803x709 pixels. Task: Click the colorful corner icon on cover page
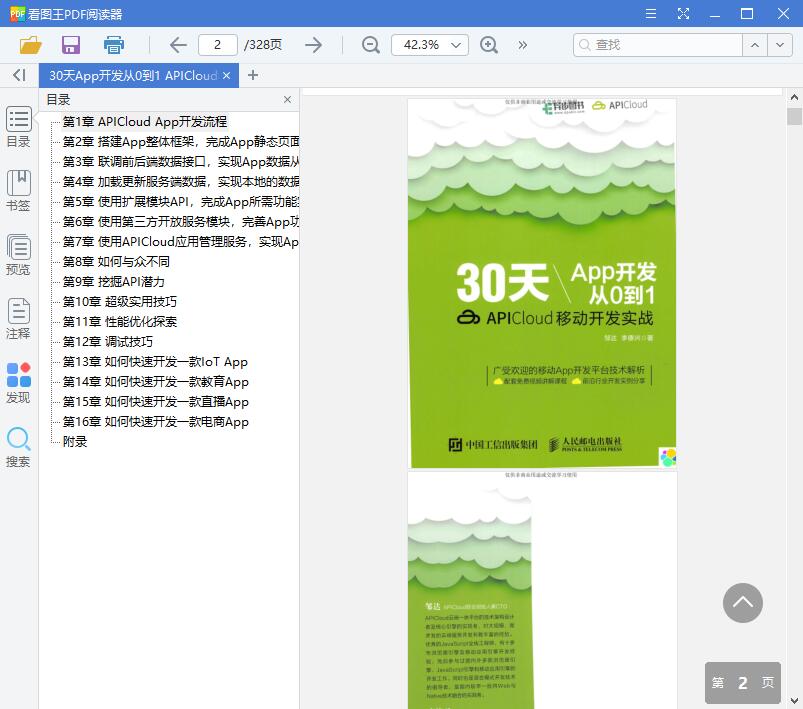tap(667, 457)
